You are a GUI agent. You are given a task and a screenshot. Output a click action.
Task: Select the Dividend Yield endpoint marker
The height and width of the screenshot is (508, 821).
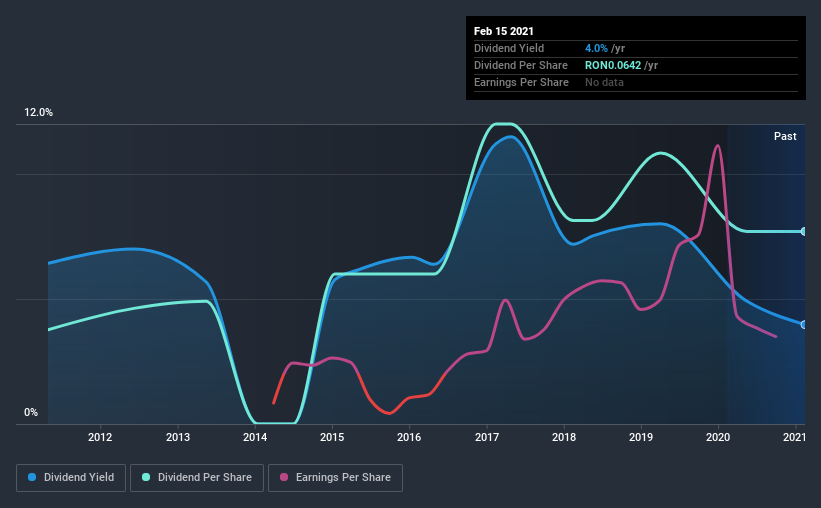click(803, 325)
